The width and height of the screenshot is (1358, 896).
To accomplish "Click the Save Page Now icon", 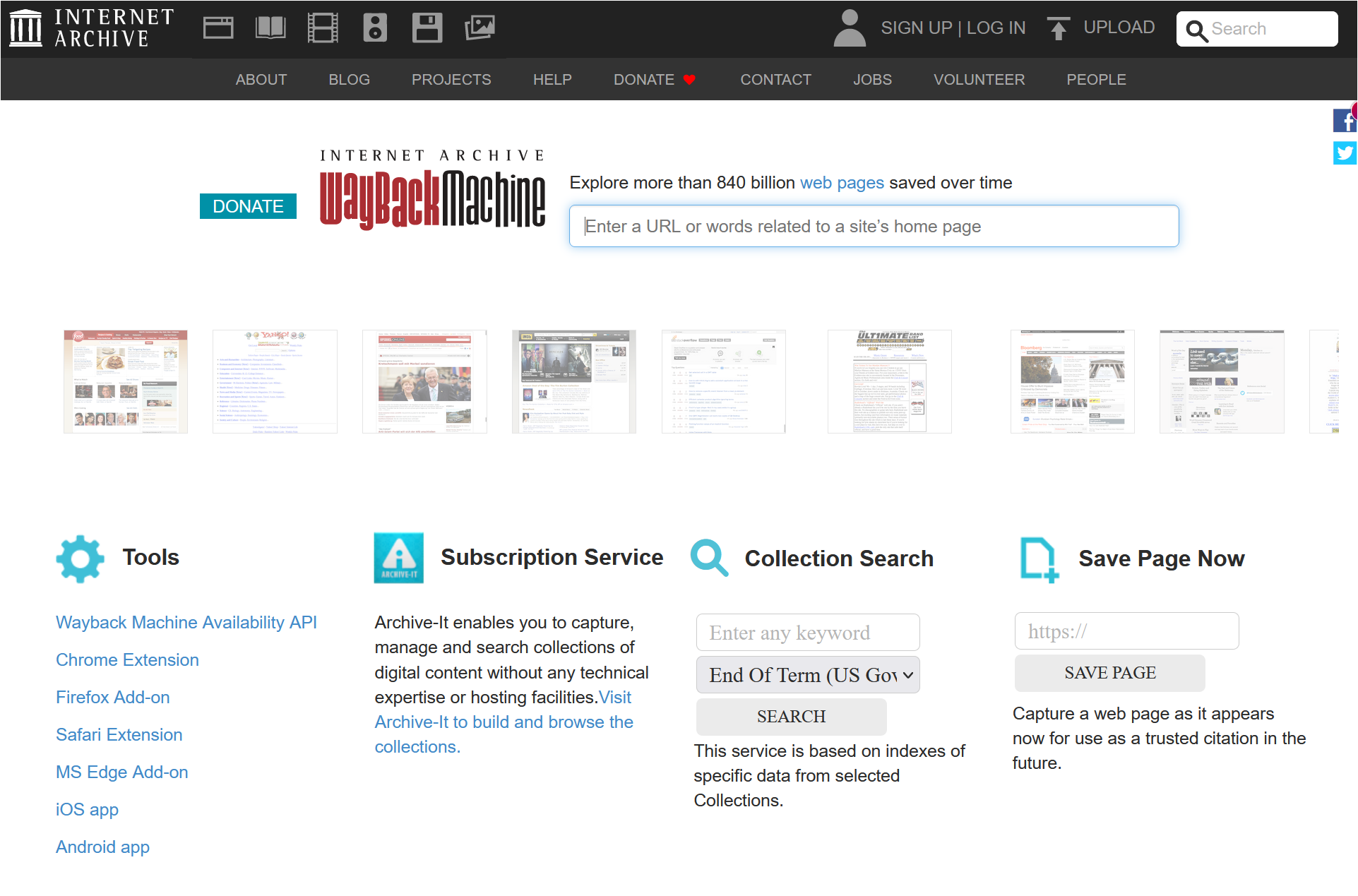I will (x=1038, y=558).
